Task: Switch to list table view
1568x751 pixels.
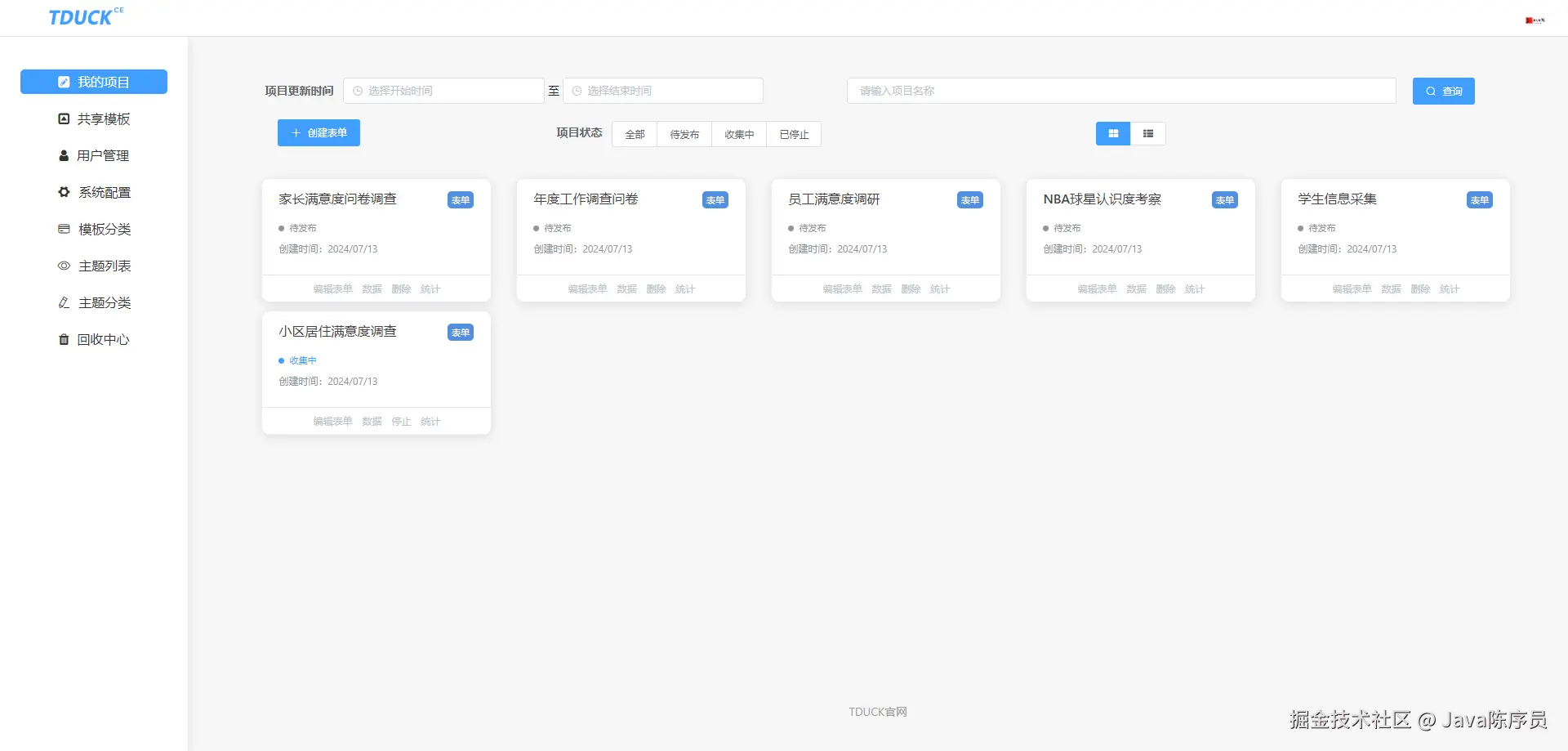Action: click(1148, 133)
